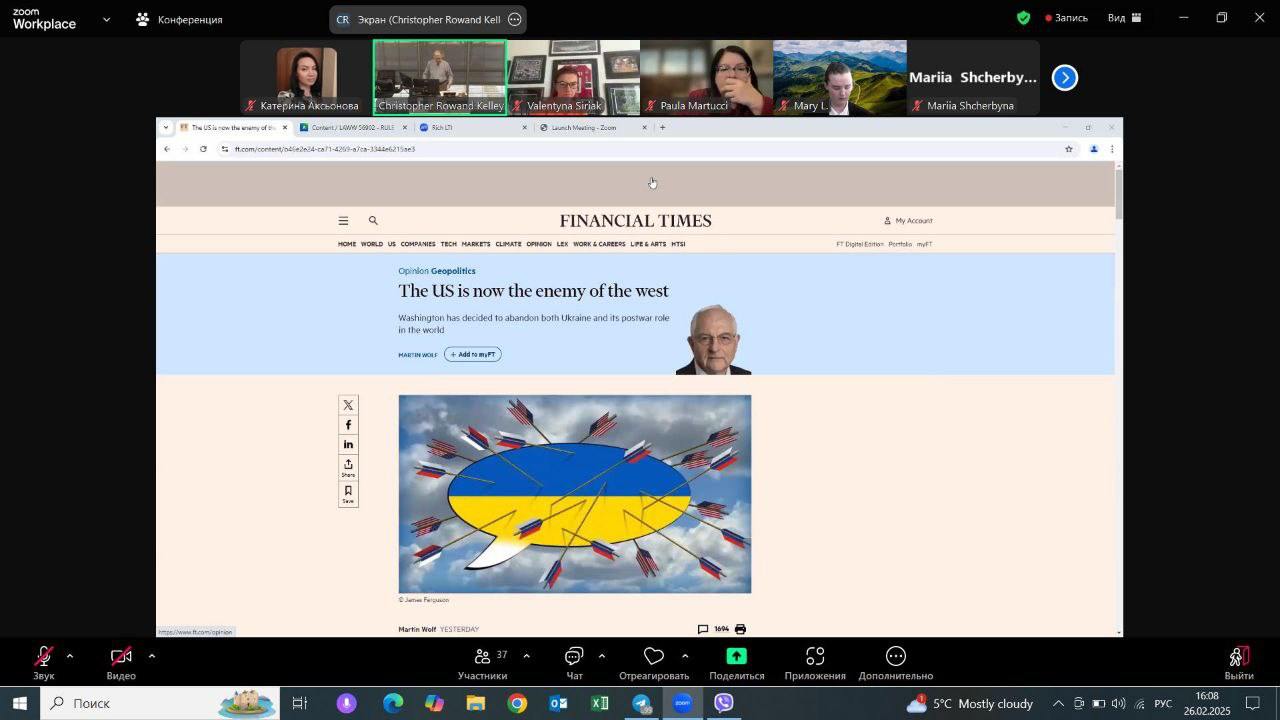Leave meeting with the Выйти button
The image size is (1280, 720).
pos(1239,663)
